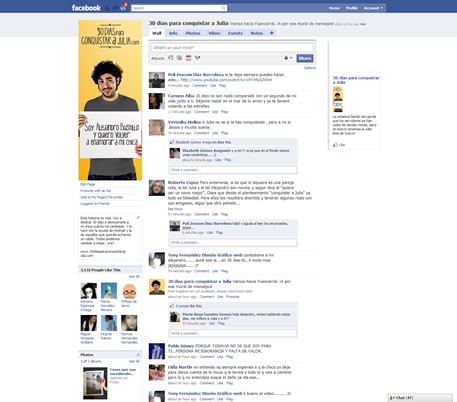
Task: Click Add to My Page's Favorites link
Action: pos(101,197)
